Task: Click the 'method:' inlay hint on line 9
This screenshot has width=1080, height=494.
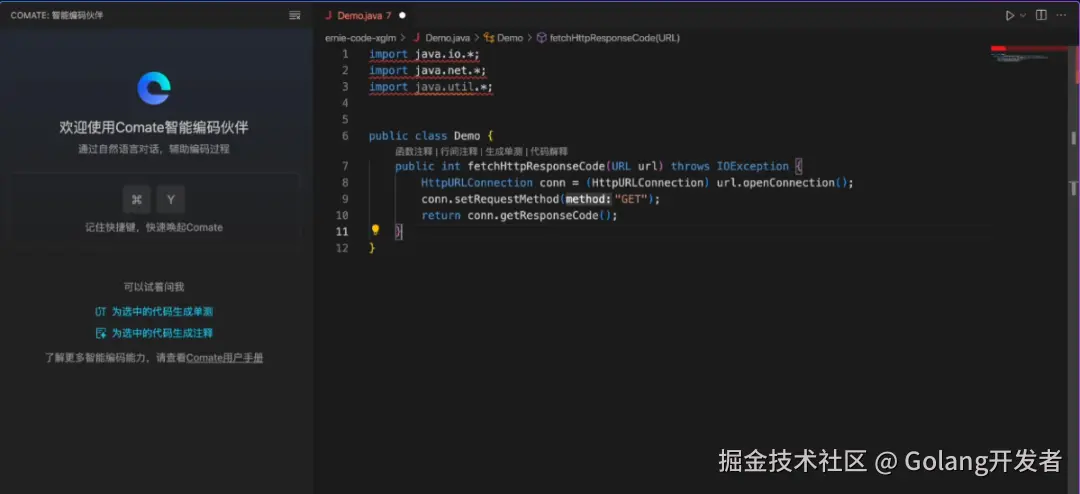Action: [588, 199]
